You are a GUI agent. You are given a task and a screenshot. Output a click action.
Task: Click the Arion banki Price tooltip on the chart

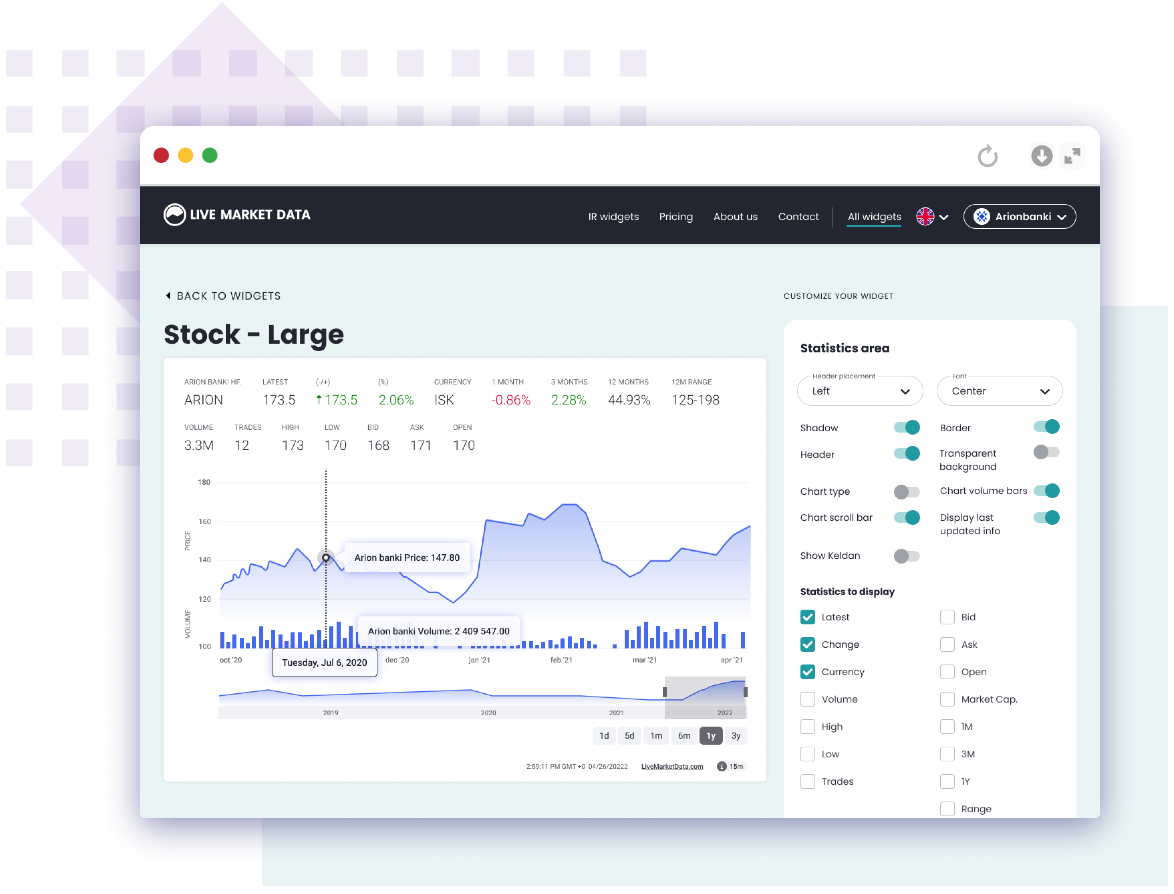click(406, 557)
